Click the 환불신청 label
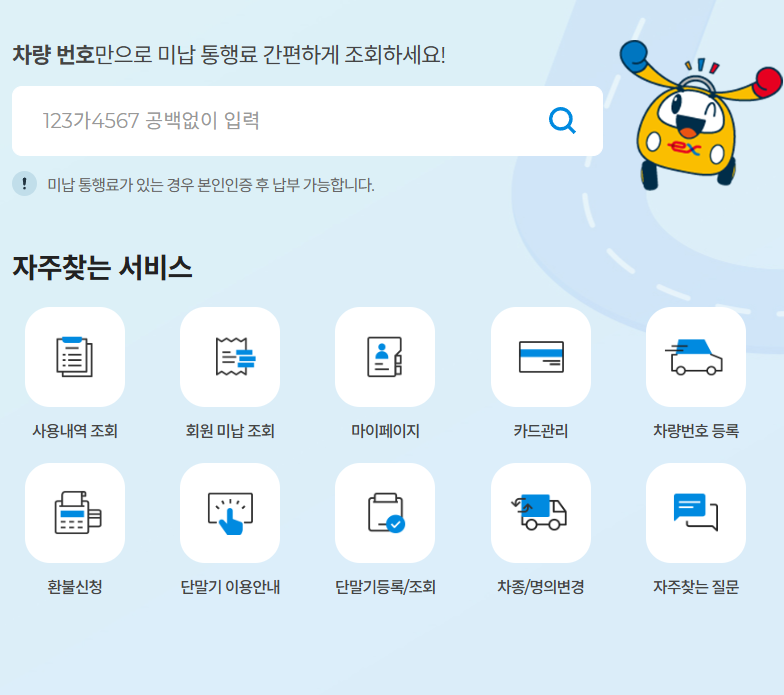The image size is (784, 695). 75,587
